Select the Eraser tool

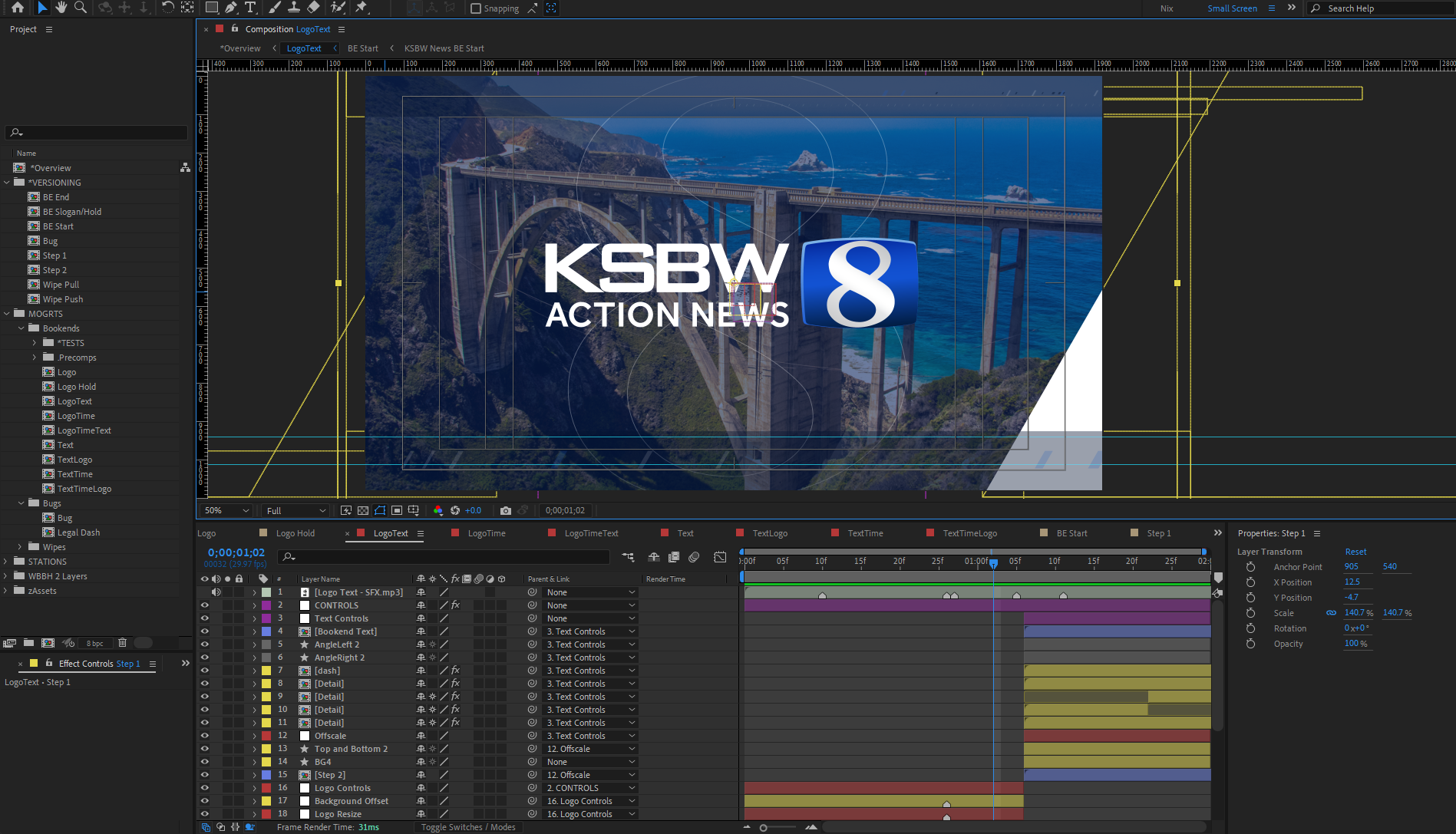pos(313,8)
